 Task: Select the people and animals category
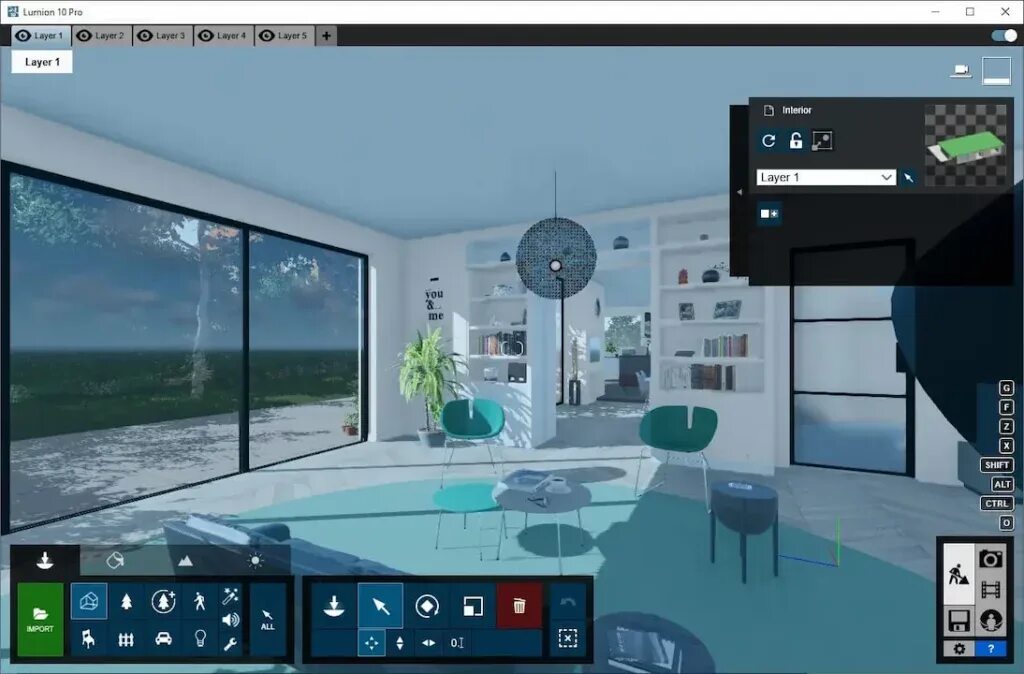tap(200, 601)
